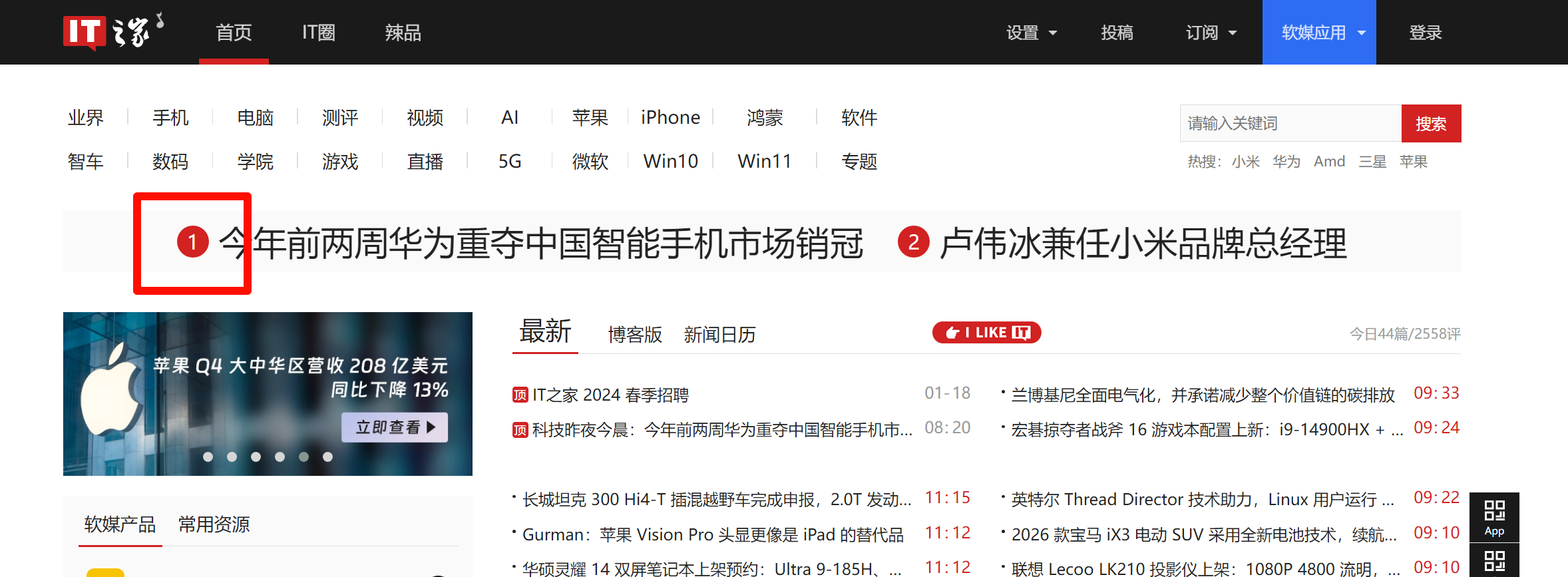Click the I LIKE IT badge
The width and height of the screenshot is (1568, 577).
click(986, 332)
